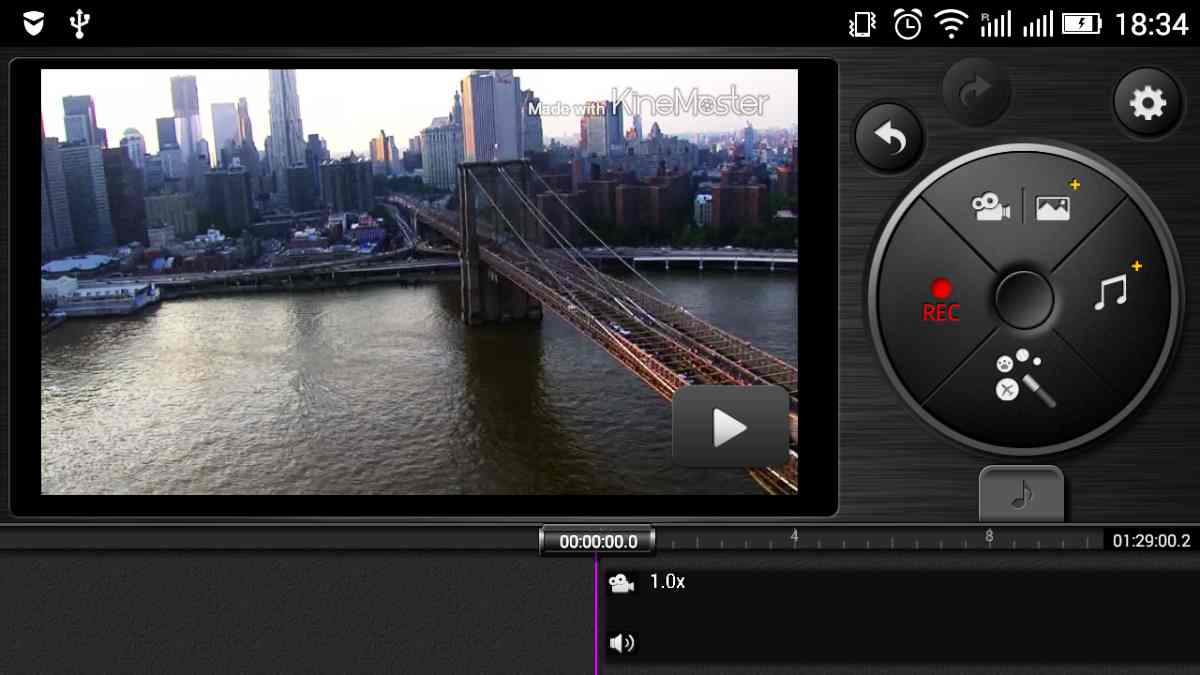Select the video clip camera icon in timeline

(622, 583)
